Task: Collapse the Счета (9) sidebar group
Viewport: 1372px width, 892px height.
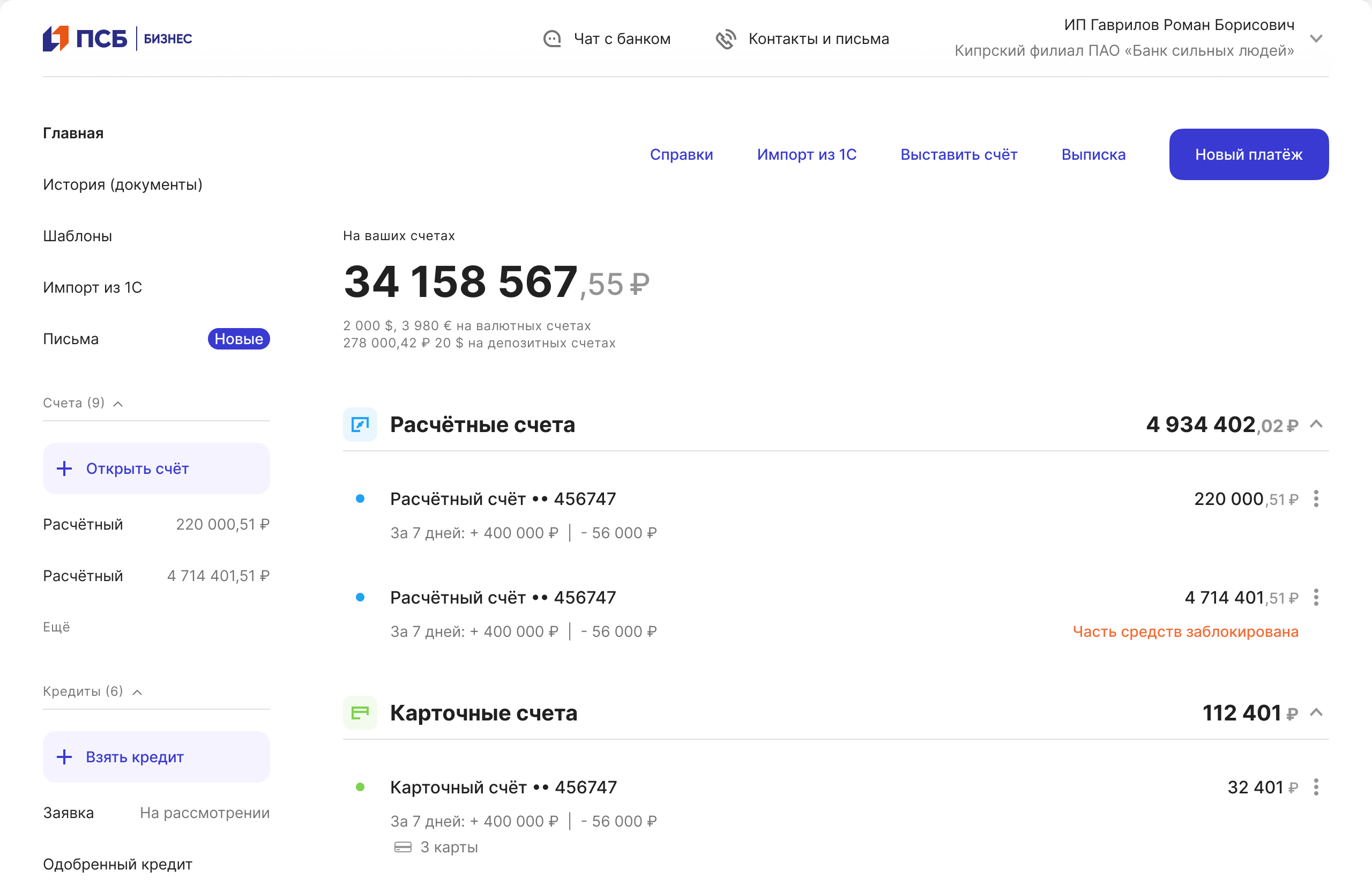Action: point(118,404)
